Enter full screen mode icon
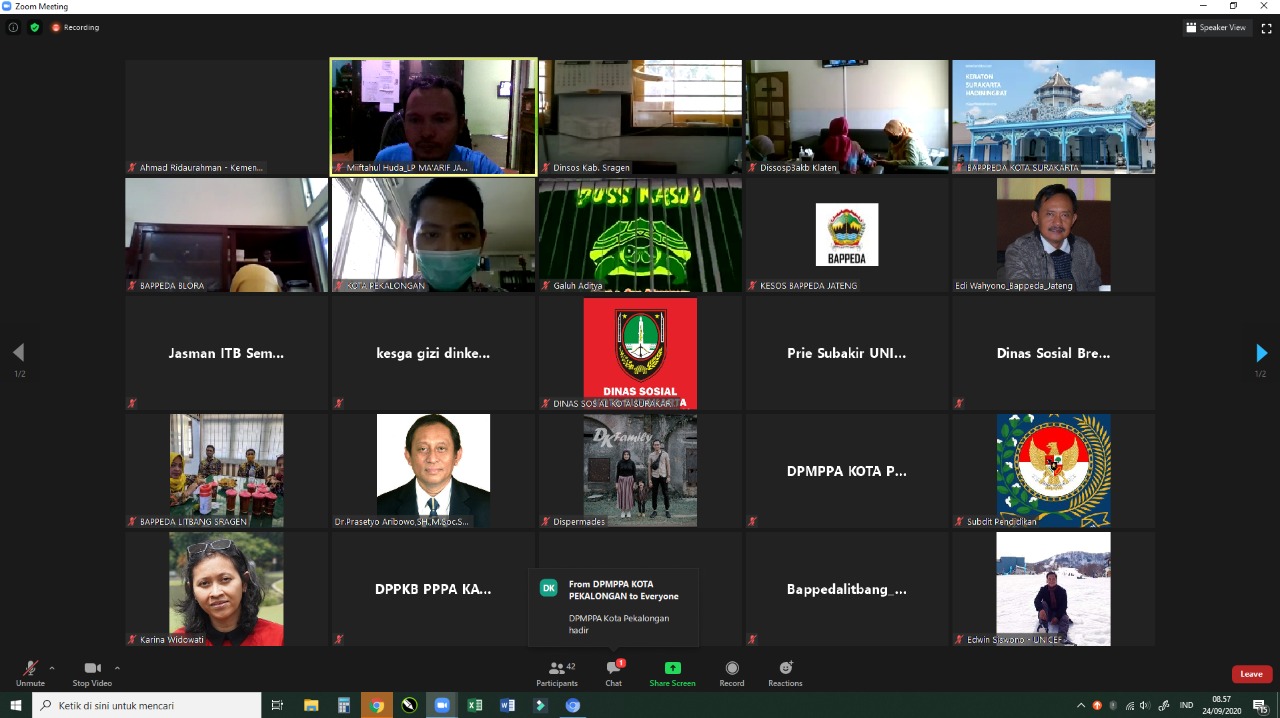This screenshot has width=1280, height=718. tap(1266, 28)
